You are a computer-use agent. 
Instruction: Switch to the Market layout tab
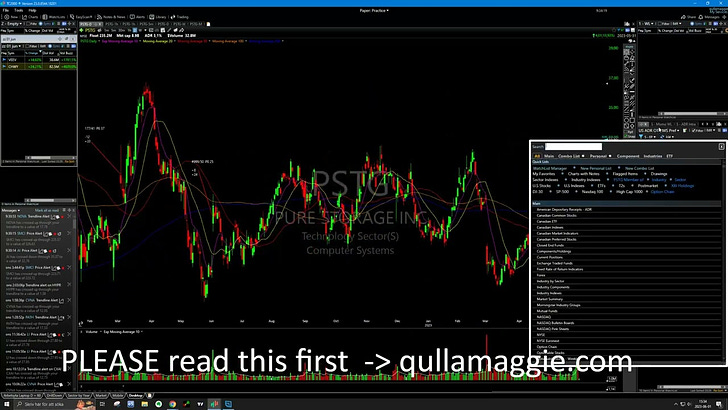[x=101, y=396]
